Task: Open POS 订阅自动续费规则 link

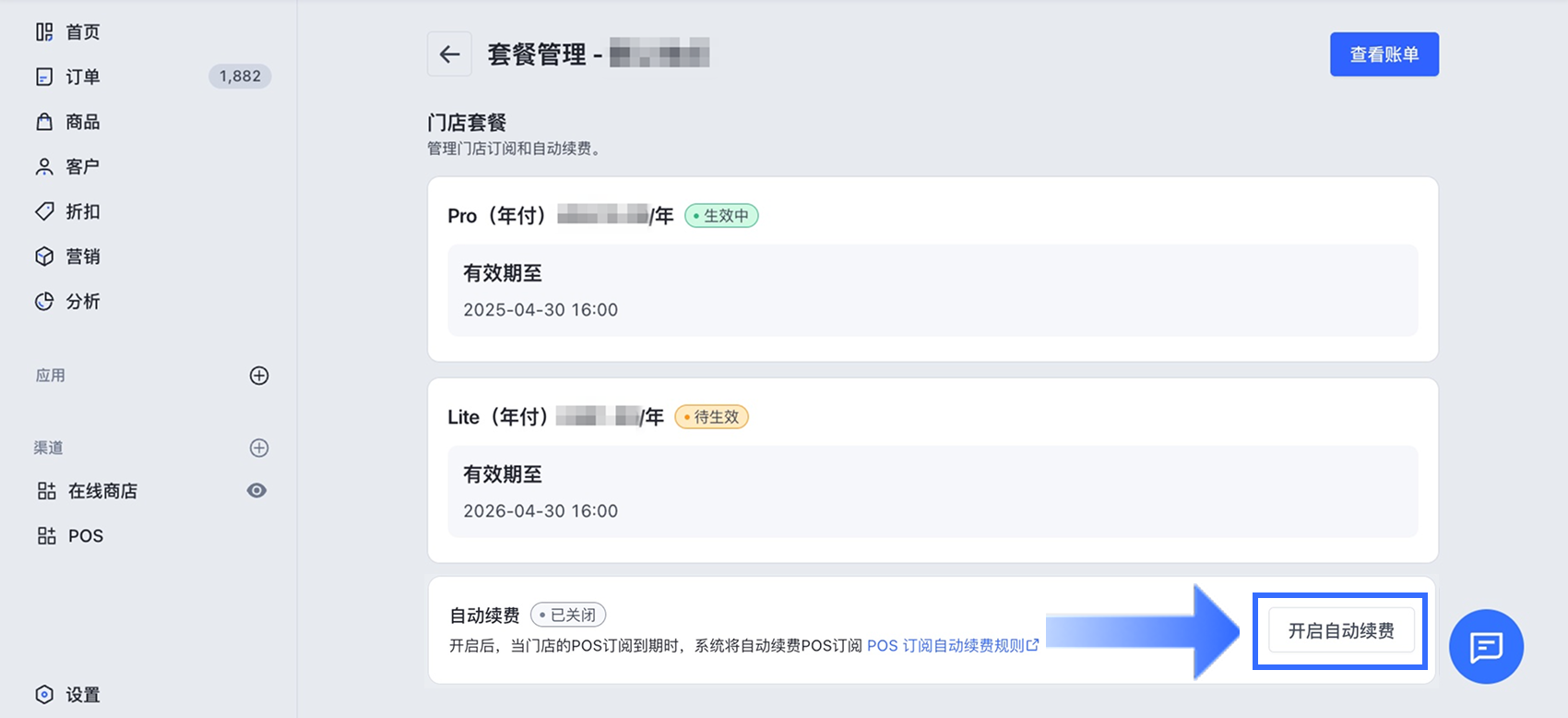Action: (945, 646)
